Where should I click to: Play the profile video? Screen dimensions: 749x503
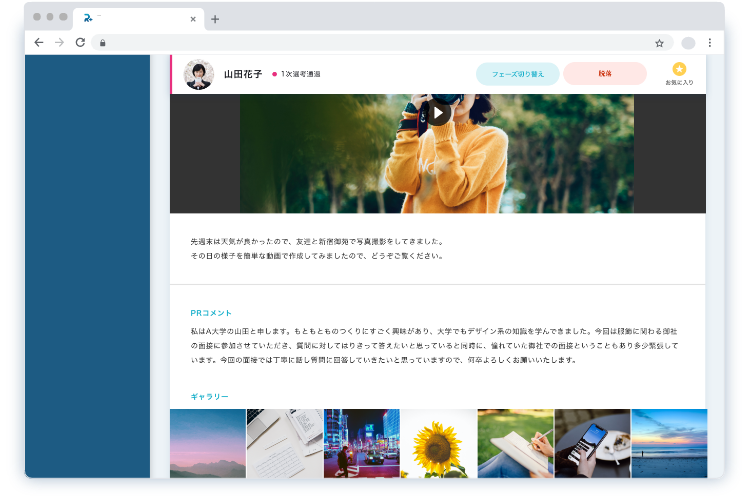point(437,113)
